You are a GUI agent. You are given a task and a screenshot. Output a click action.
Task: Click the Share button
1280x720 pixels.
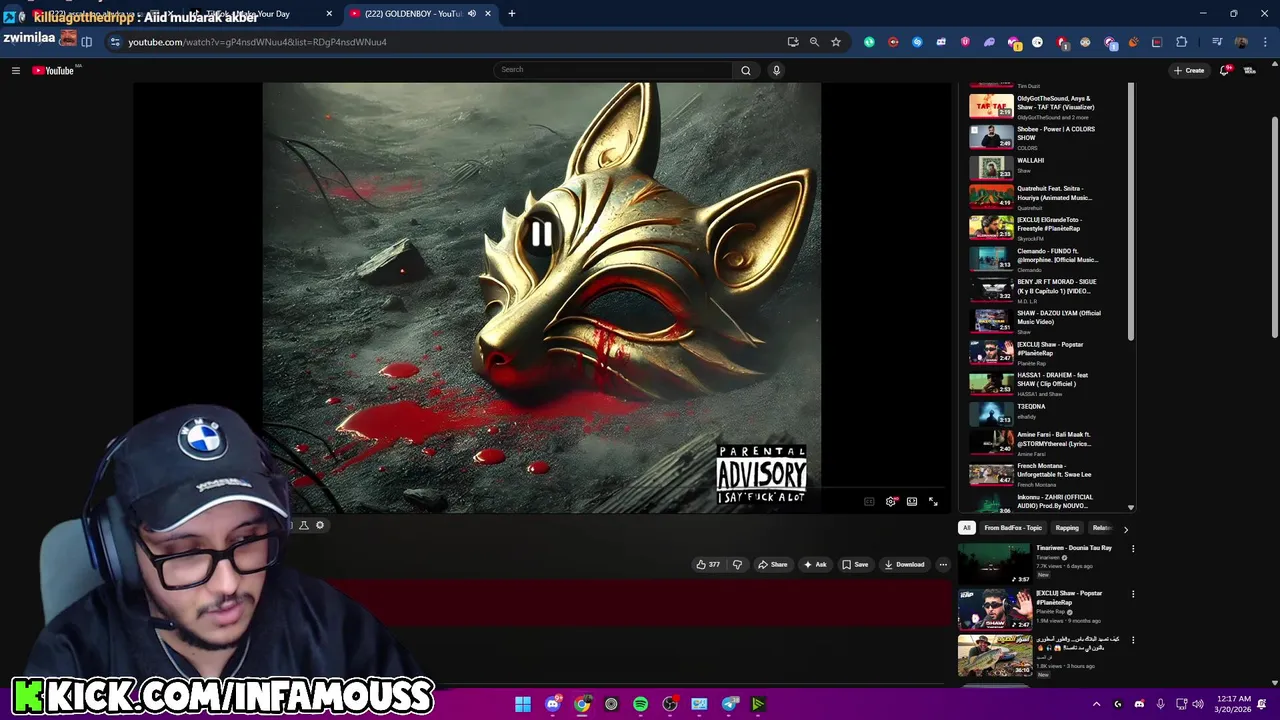[772, 564]
